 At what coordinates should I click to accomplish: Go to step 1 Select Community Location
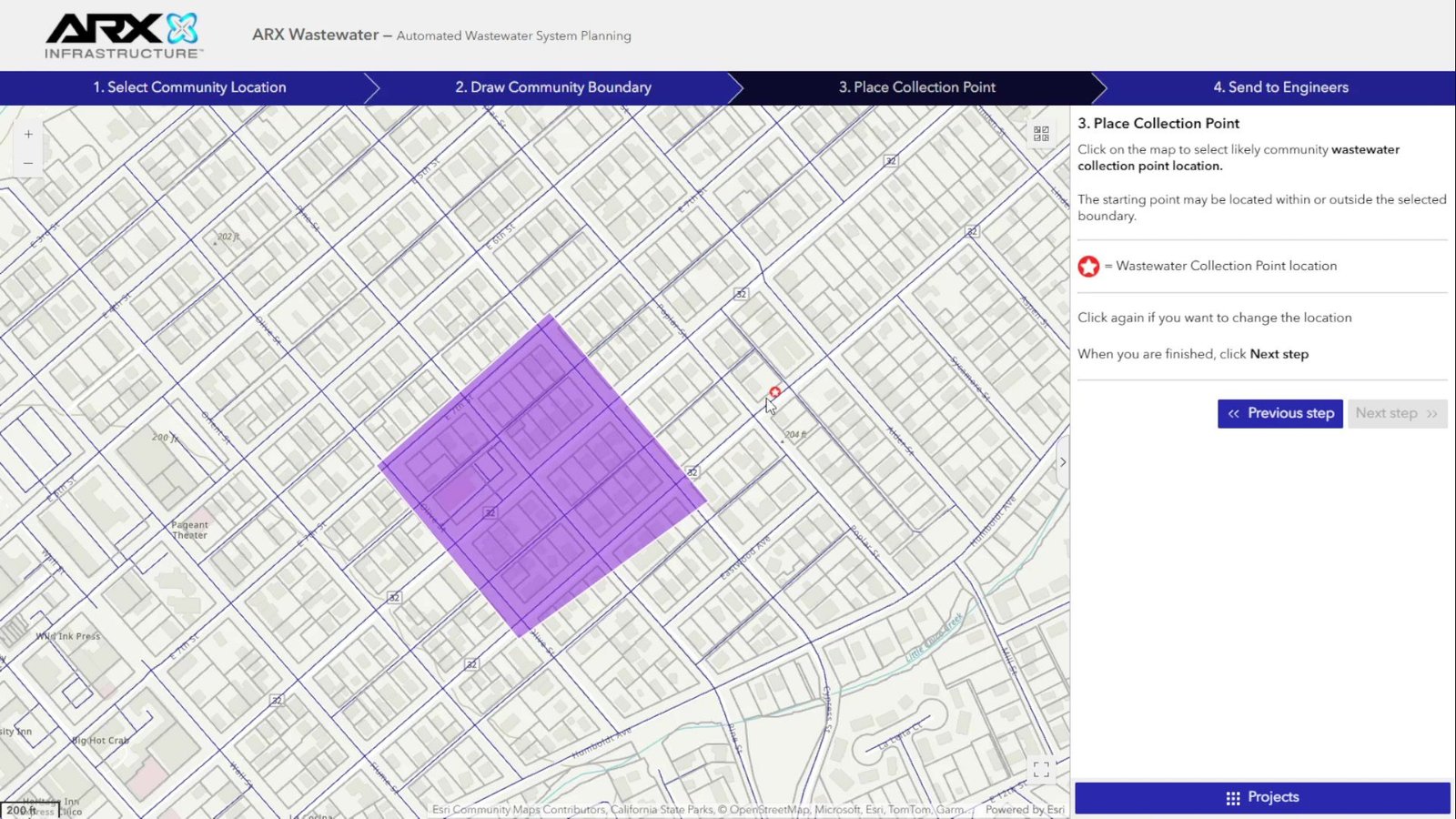click(x=189, y=87)
